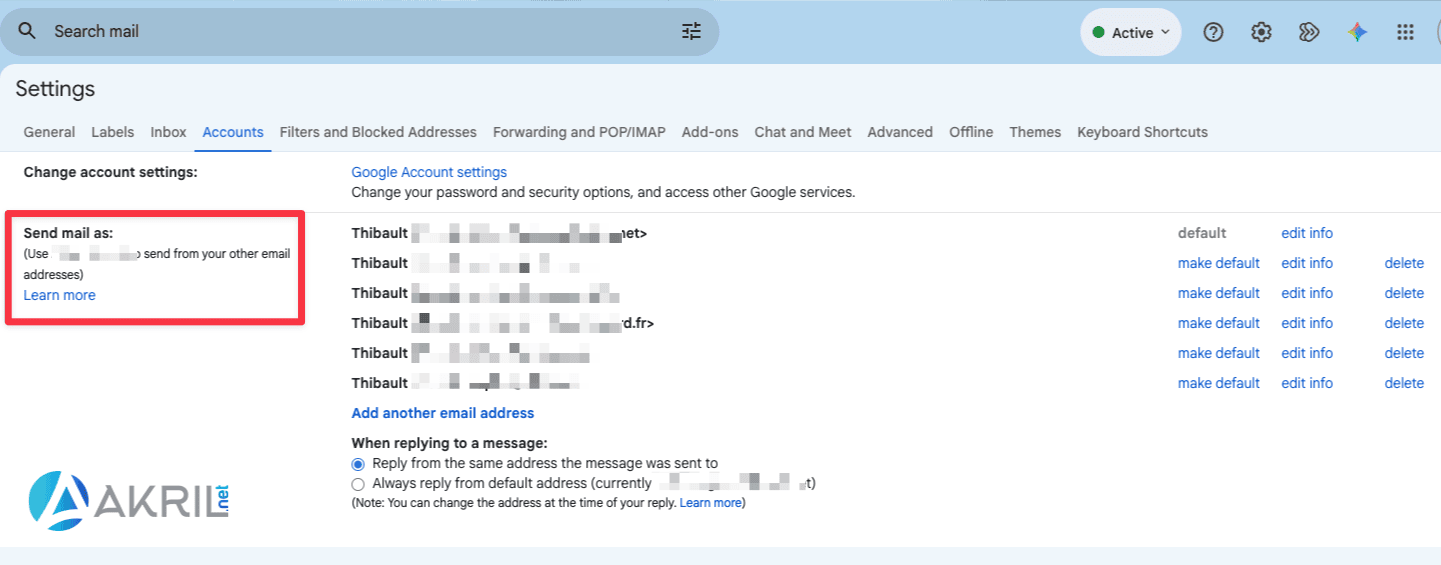Click Add another email address
Image resolution: width=1441 pixels, height=565 pixels.
tap(443, 413)
